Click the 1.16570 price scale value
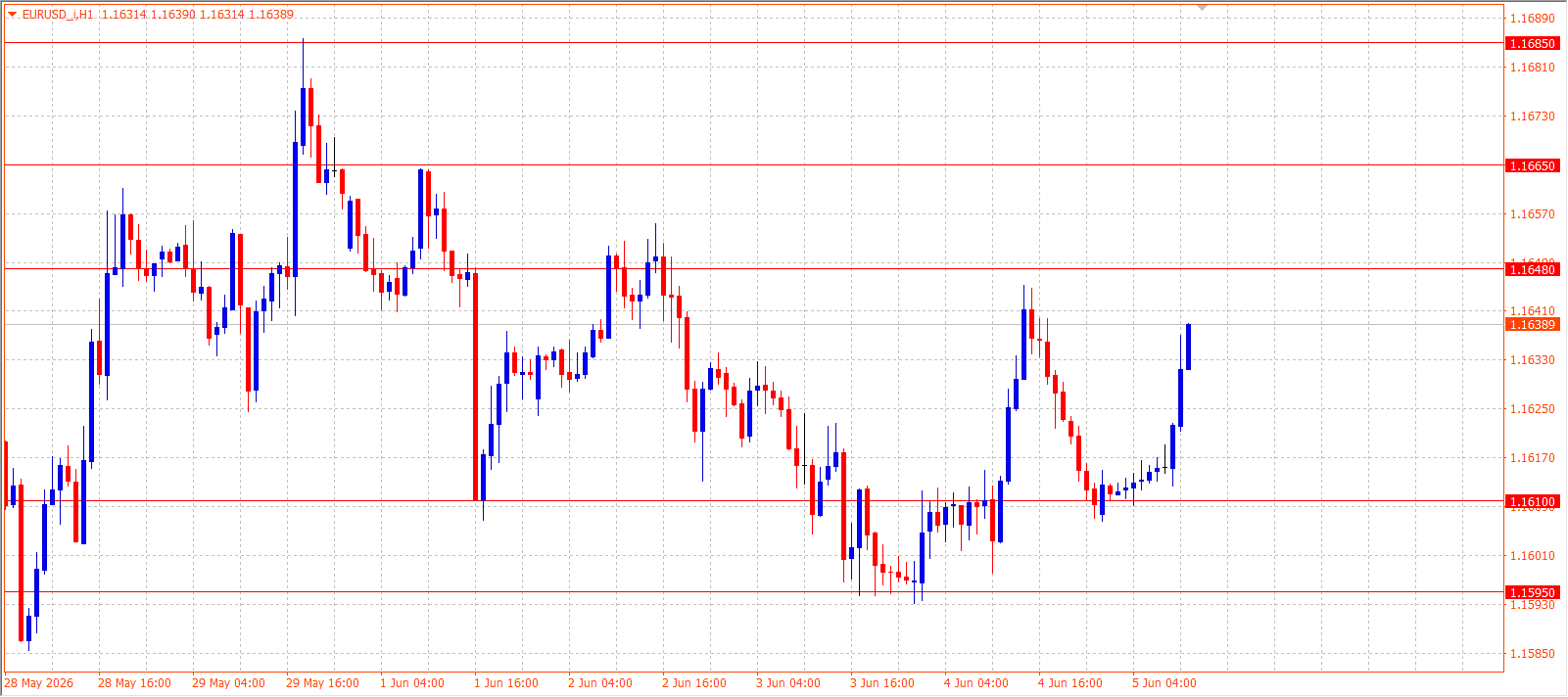 1532,214
